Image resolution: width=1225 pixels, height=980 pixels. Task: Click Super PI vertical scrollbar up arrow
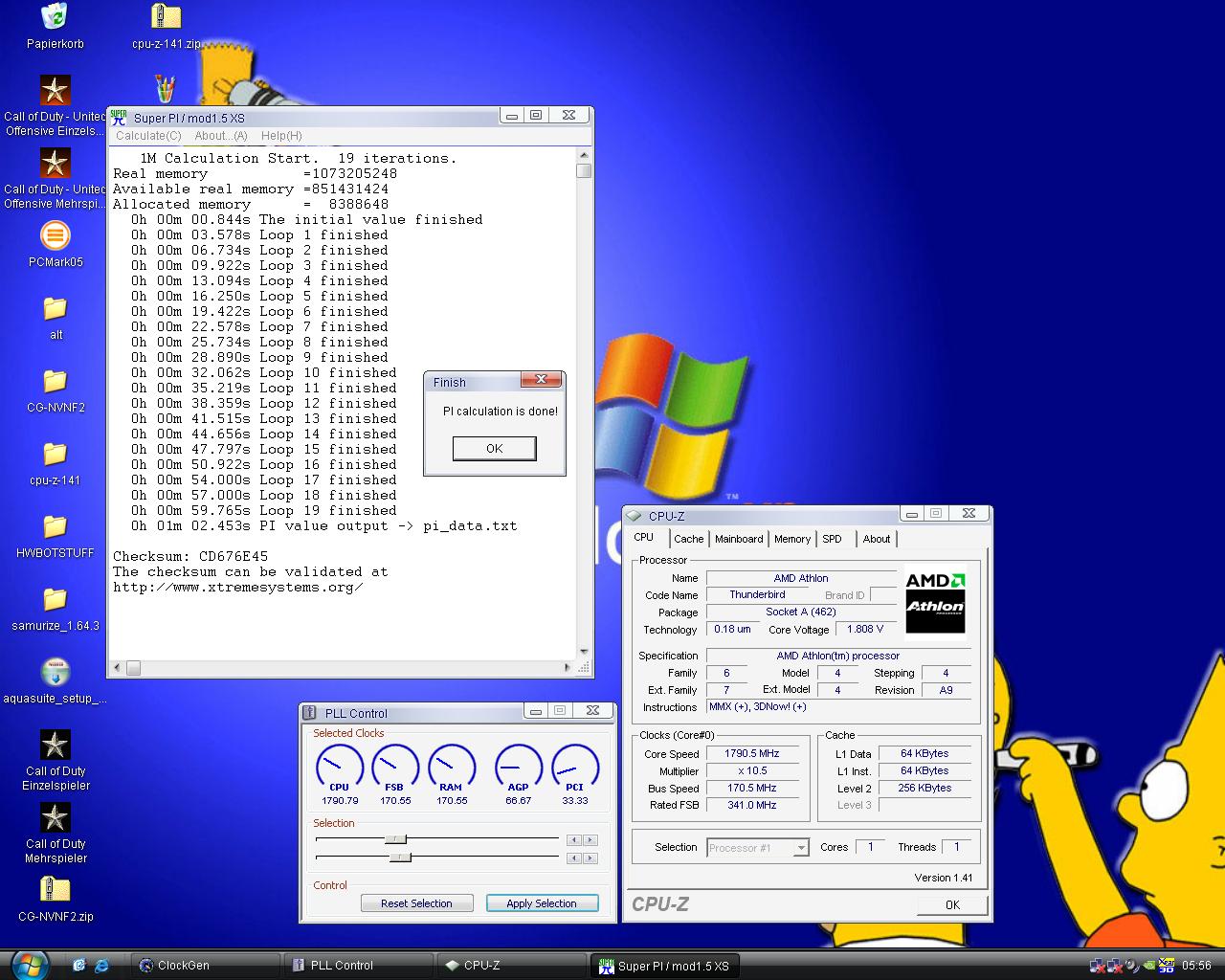(x=584, y=155)
